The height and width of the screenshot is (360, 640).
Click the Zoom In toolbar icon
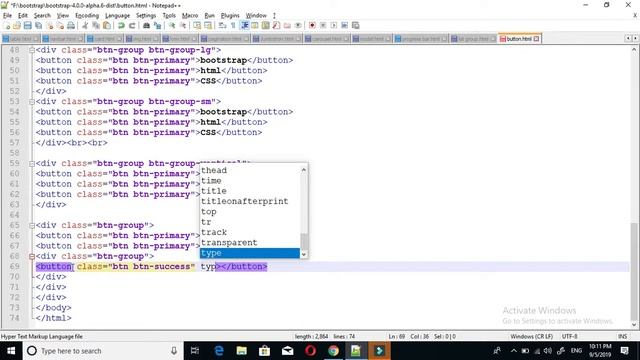[x=172, y=25]
